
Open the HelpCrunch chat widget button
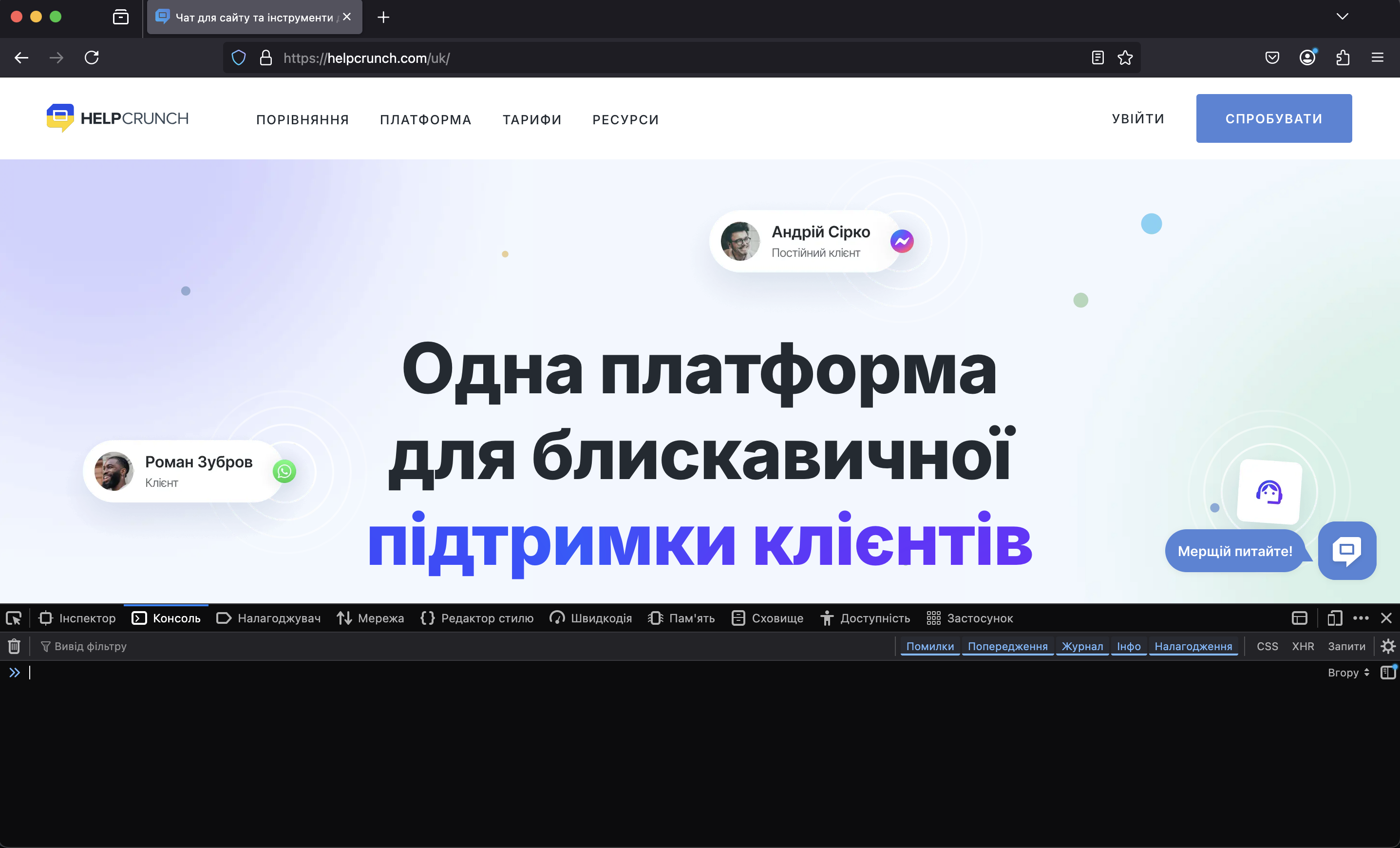click(1347, 550)
